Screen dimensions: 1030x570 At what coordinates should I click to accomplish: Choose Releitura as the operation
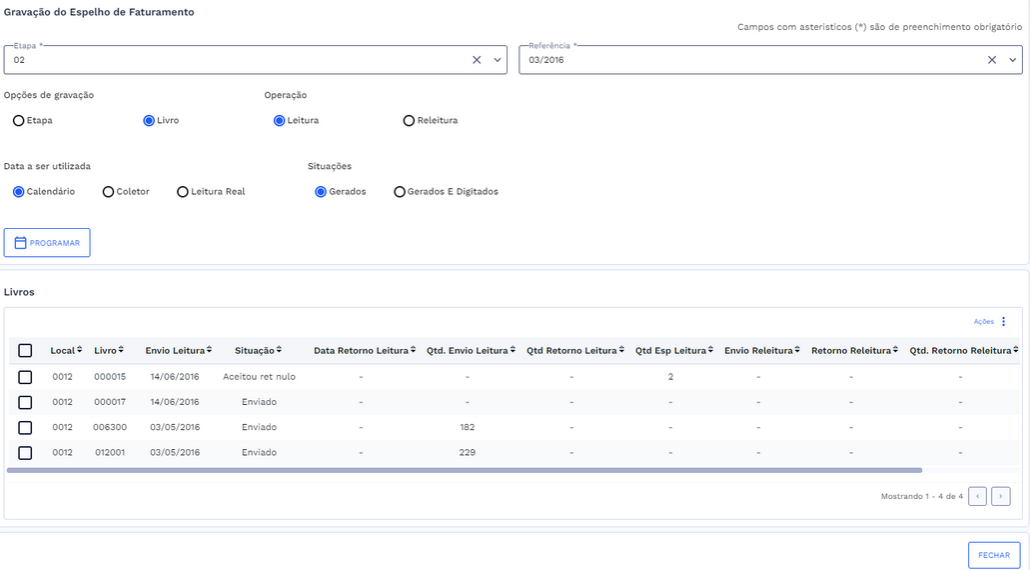(x=408, y=121)
